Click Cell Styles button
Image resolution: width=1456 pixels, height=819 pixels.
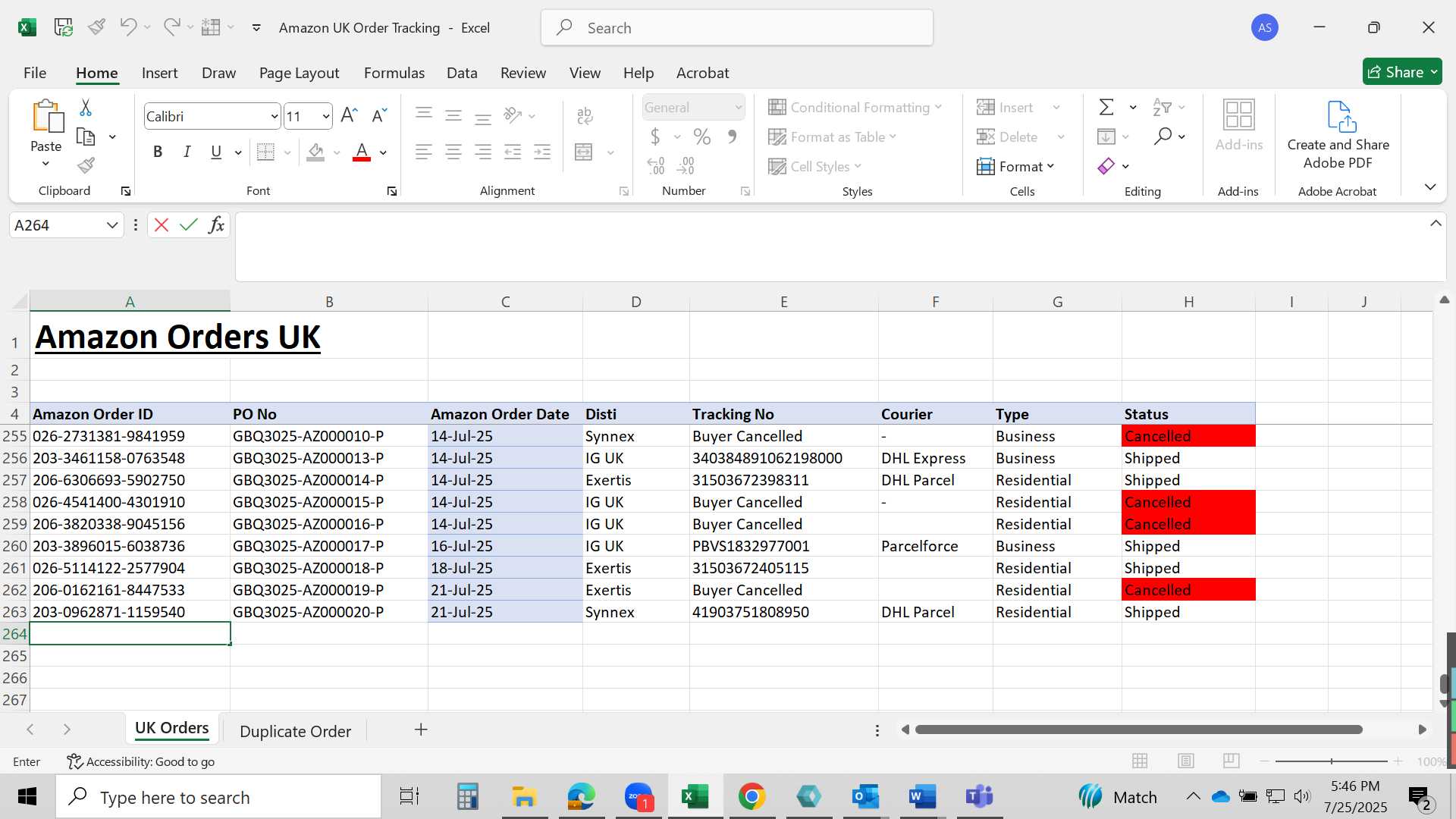tap(815, 166)
